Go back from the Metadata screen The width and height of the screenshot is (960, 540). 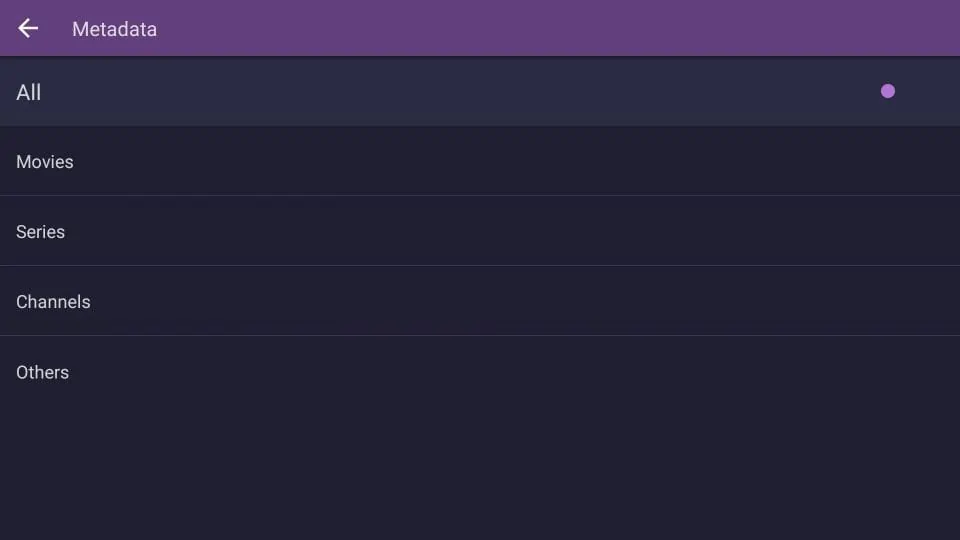pyautogui.click(x=28, y=28)
